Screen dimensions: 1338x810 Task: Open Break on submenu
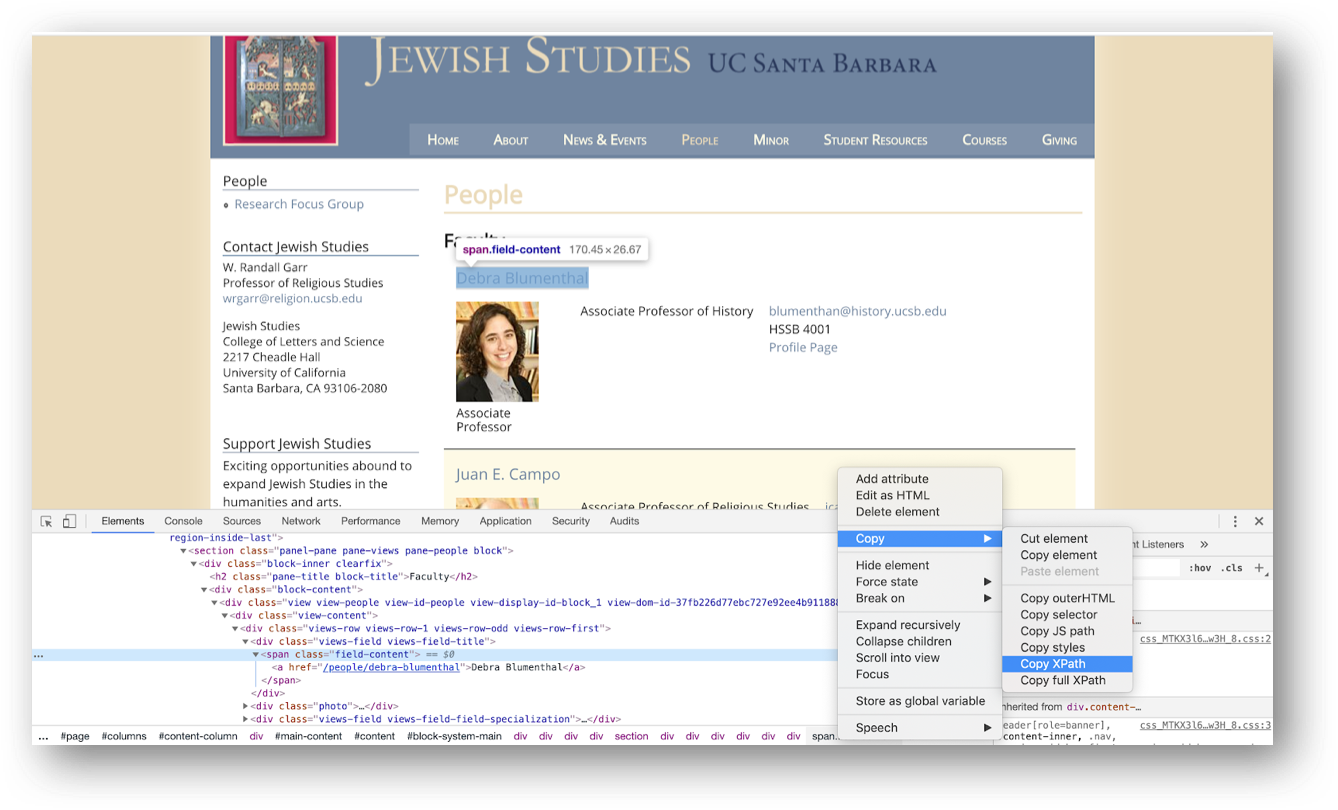pyautogui.click(x=919, y=598)
